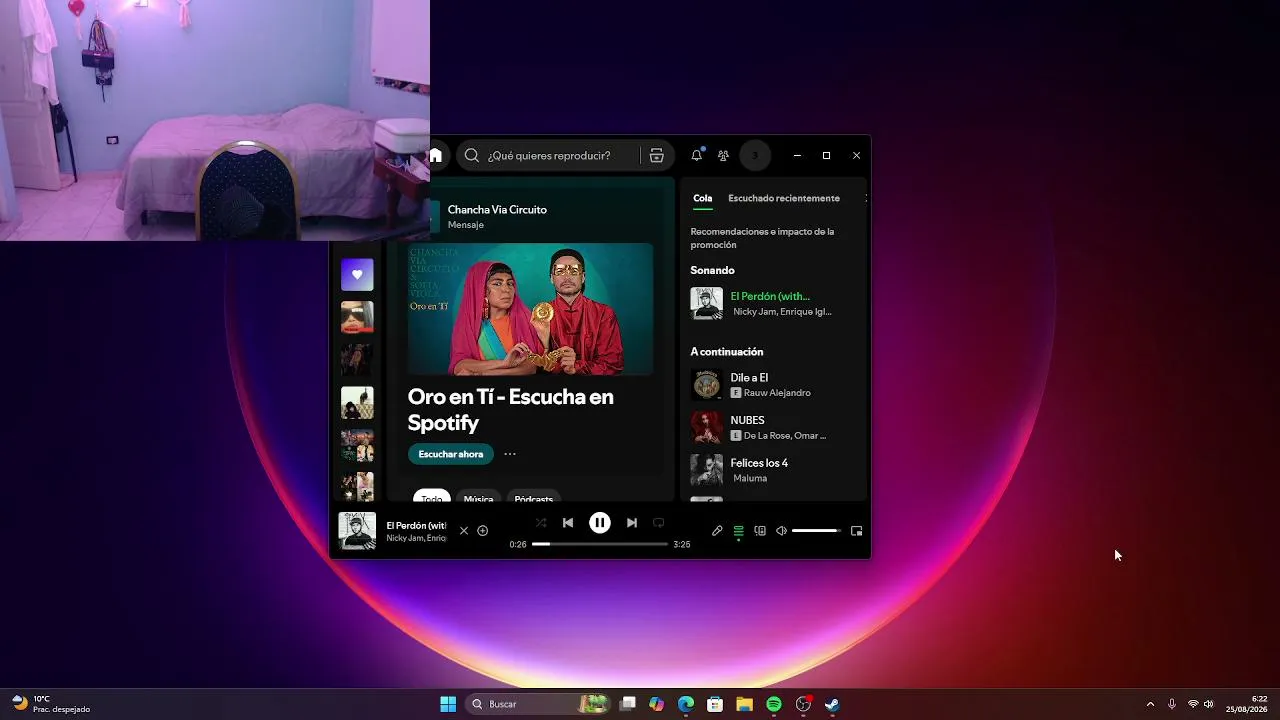Open Liked Songs heart playlist
Screen dimensions: 1280x720
pos(357,275)
